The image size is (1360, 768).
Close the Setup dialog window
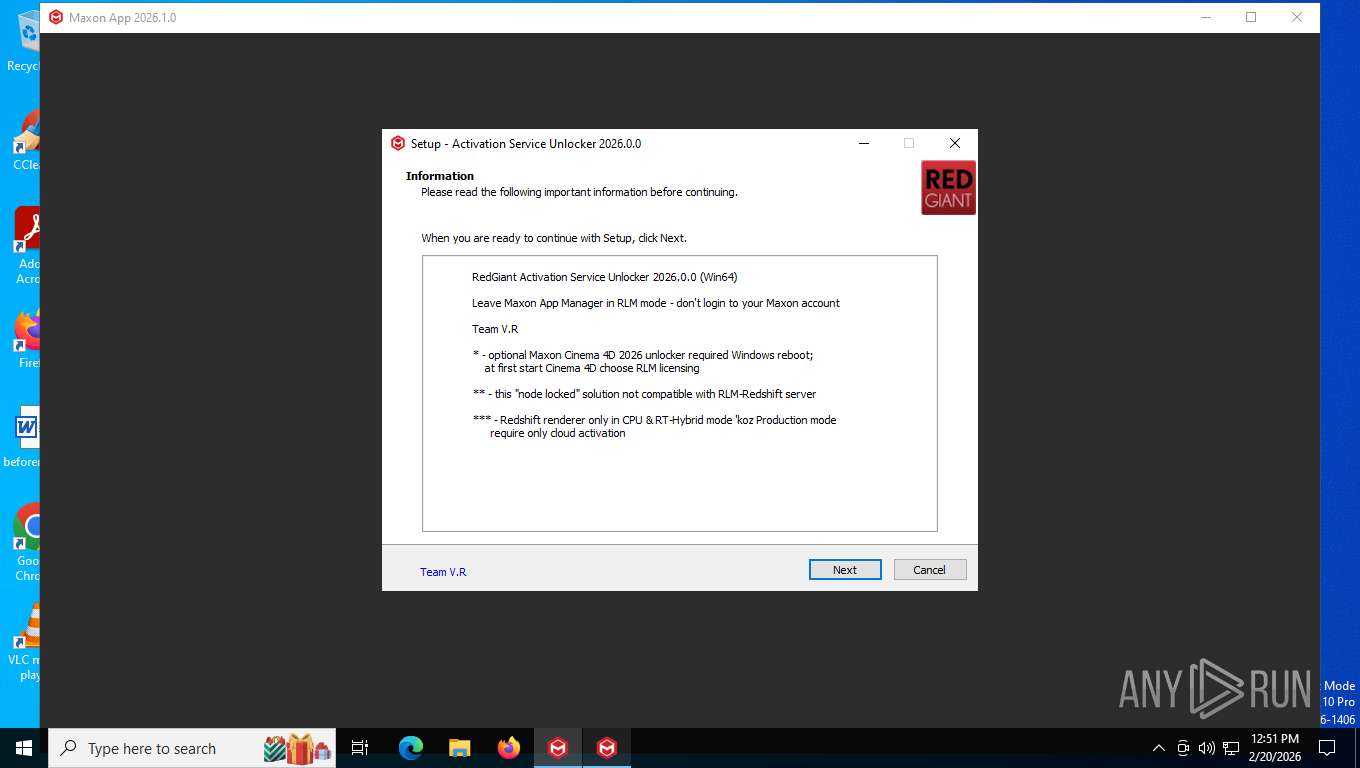(x=955, y=143)
